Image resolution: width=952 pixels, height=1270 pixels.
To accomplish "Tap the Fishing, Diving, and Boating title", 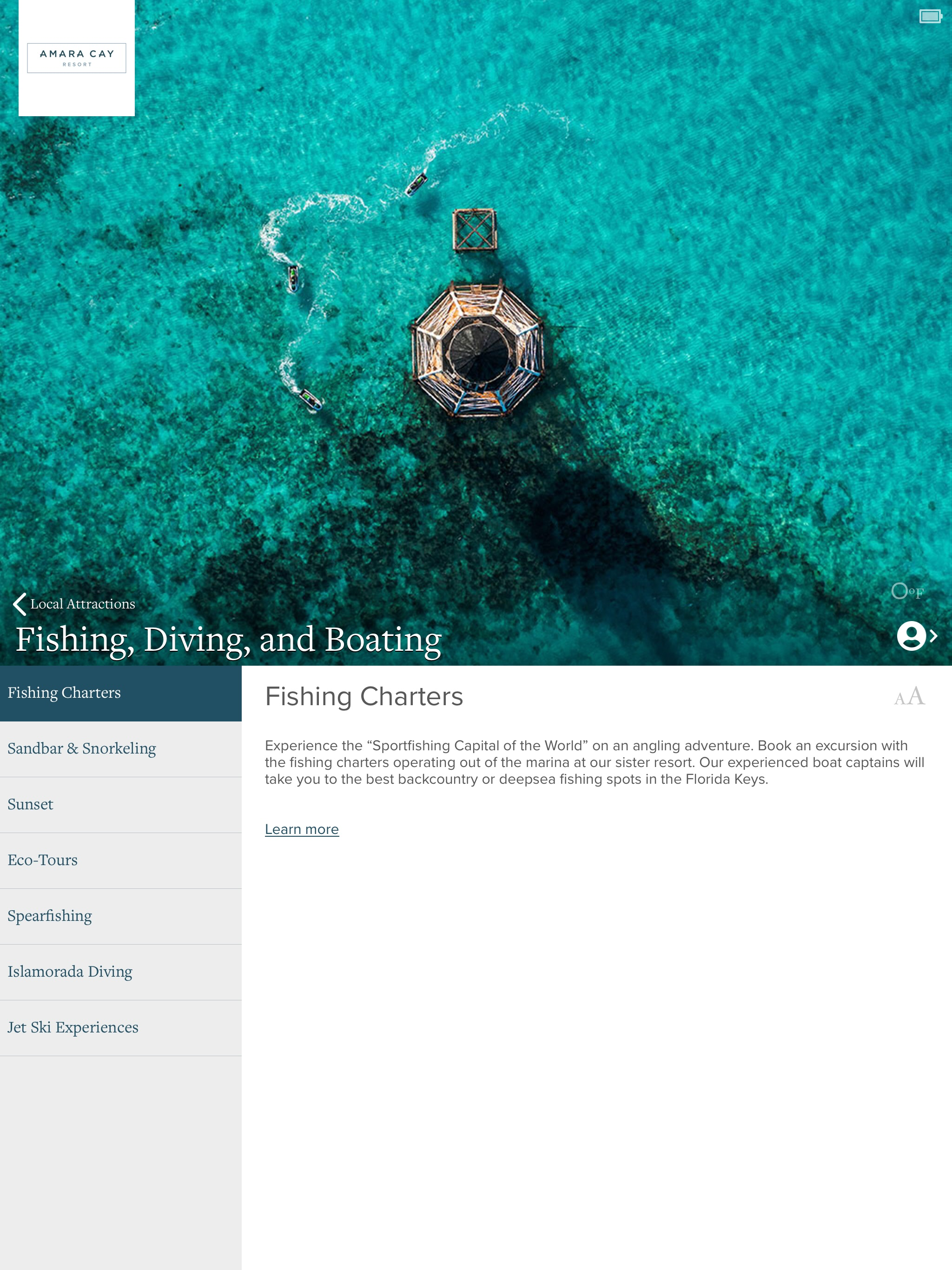I will [229, 640].
